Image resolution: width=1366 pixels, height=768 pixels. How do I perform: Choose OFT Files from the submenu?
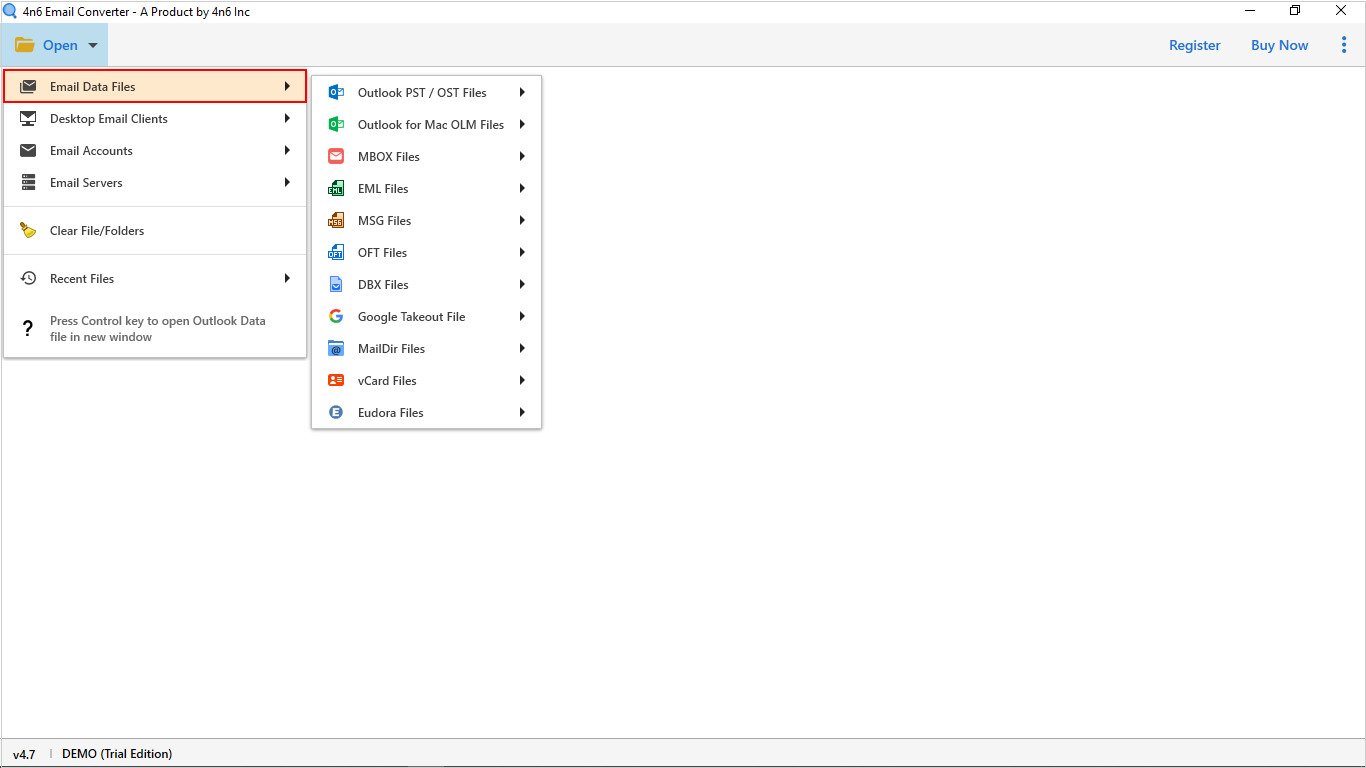[382, 253]
